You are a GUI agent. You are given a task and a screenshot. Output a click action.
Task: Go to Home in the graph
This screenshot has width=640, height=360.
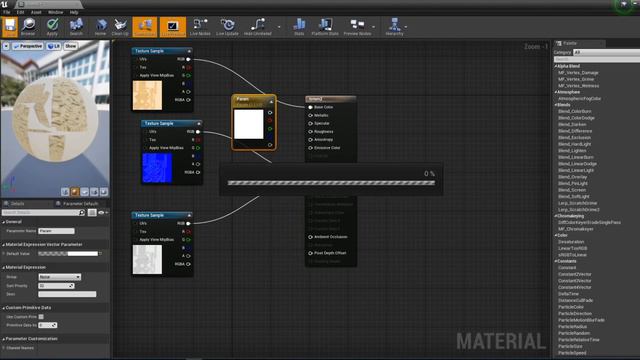point(100,27)
